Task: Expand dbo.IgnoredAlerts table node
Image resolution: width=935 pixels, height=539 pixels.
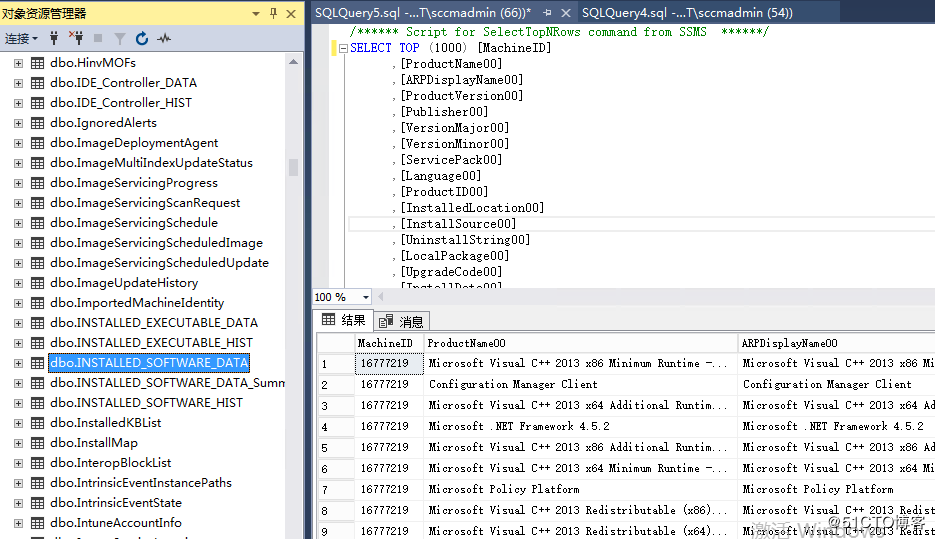Action: (x=18, y=123)
